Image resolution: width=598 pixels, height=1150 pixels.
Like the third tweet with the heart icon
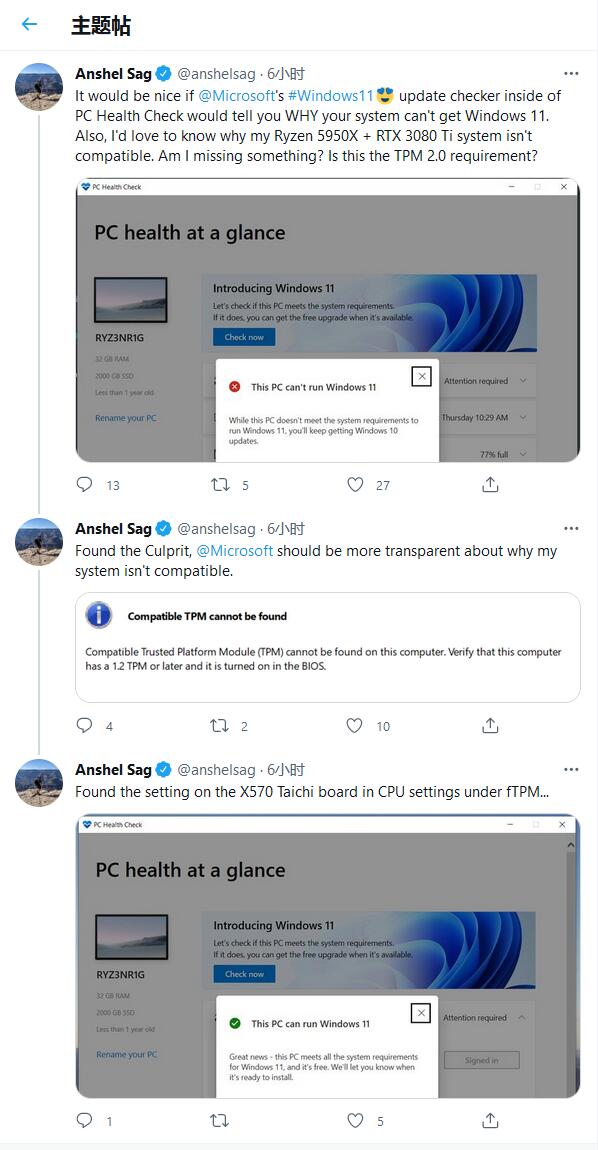[354, 1122]
